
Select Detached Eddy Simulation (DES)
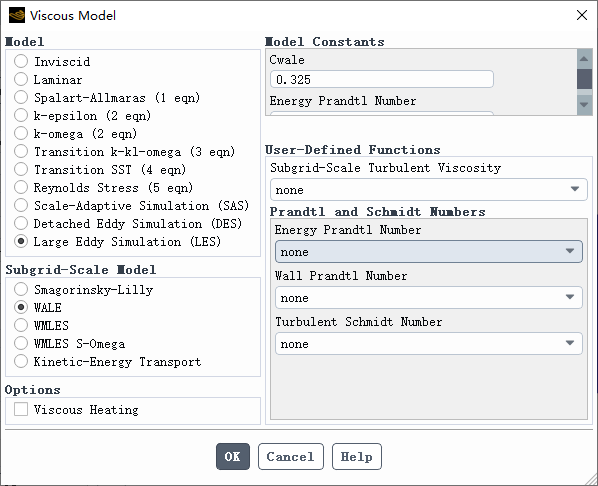point(21,223)
